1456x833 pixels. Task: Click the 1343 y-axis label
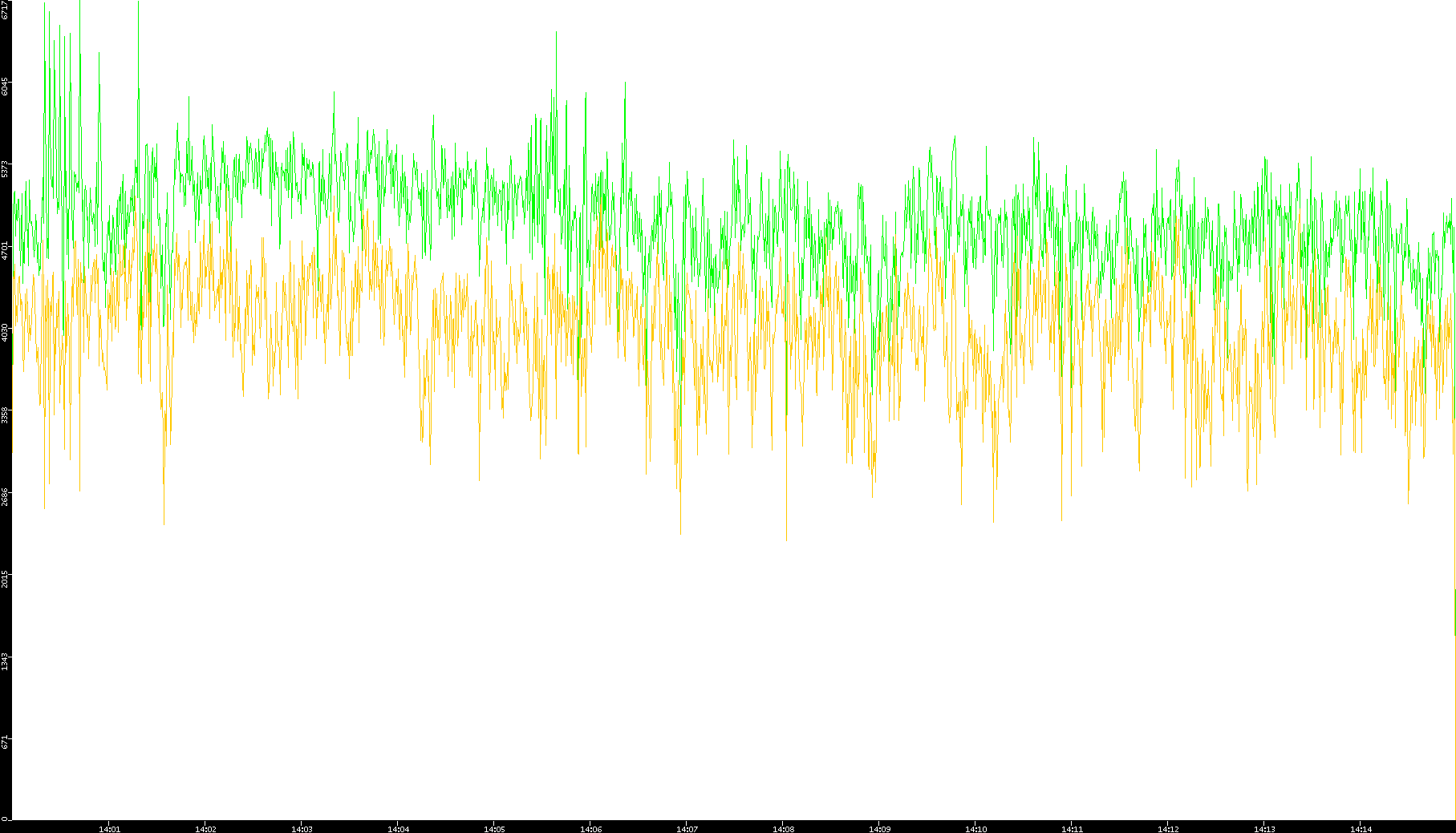(6, 661)
